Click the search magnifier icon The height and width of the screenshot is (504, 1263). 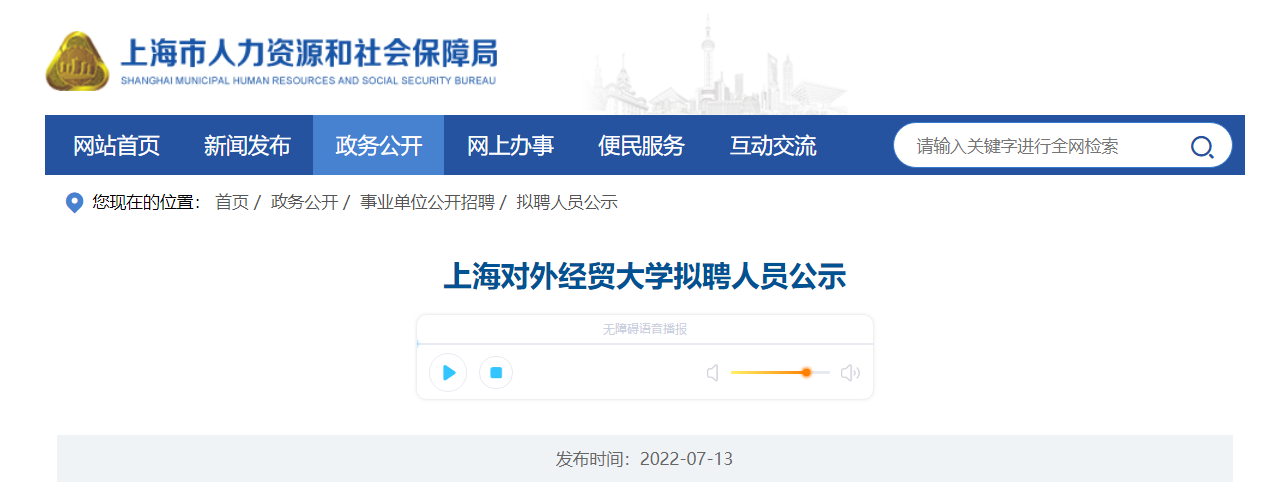(1201, 147)
